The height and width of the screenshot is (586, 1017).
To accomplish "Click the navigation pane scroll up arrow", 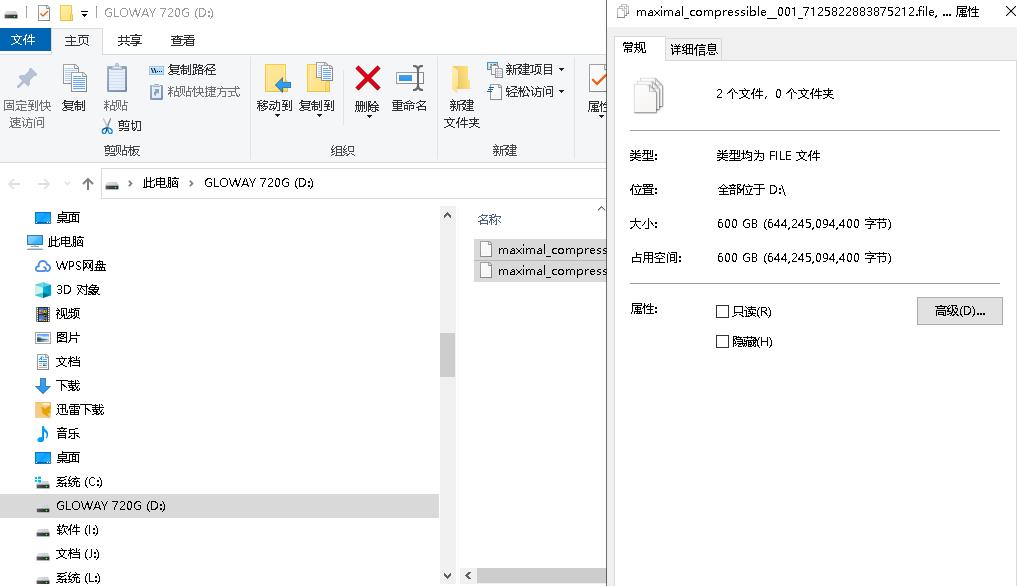I will 447,215.
